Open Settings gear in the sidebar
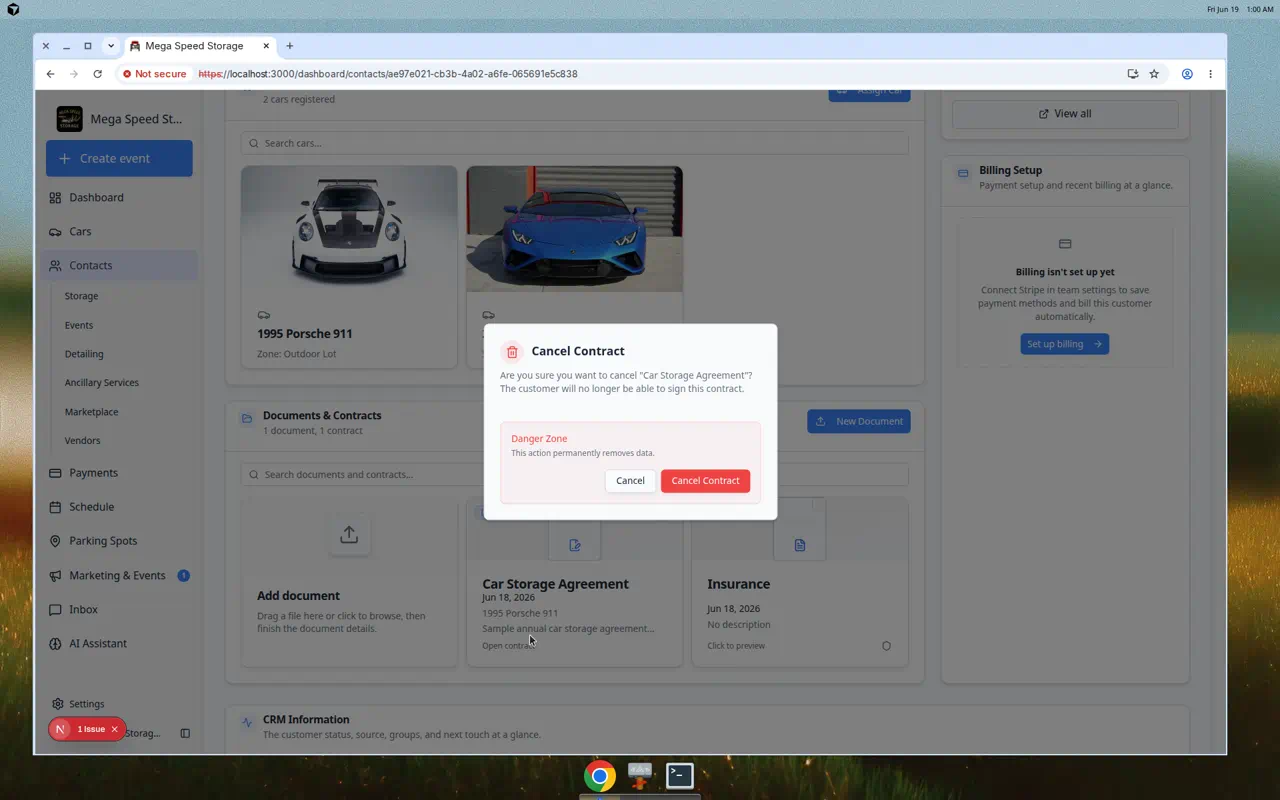The image size is (1280, 800). click(x=58, y=704)
